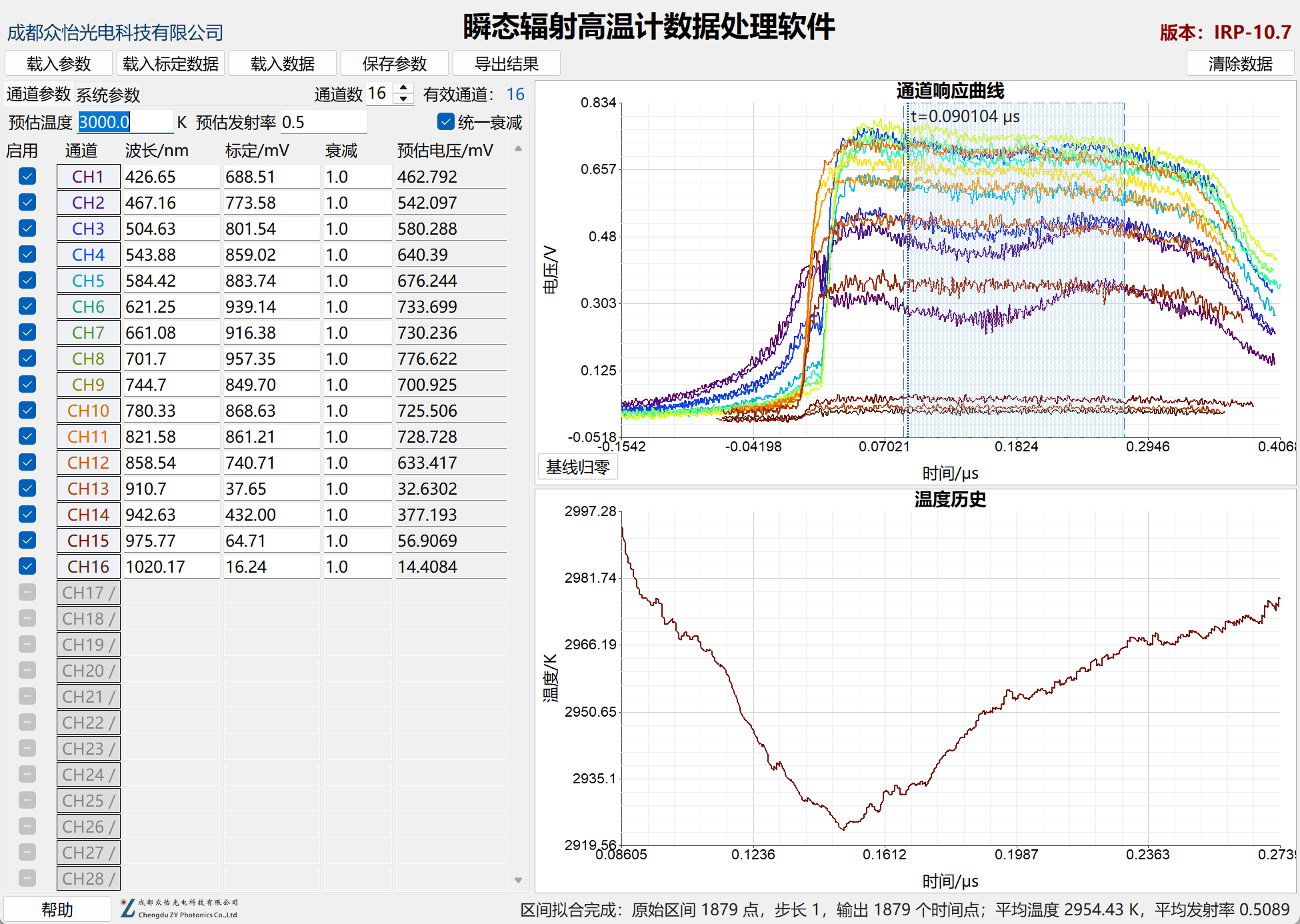Click the disabled CH17 channel button

click(x=88, y=593)
